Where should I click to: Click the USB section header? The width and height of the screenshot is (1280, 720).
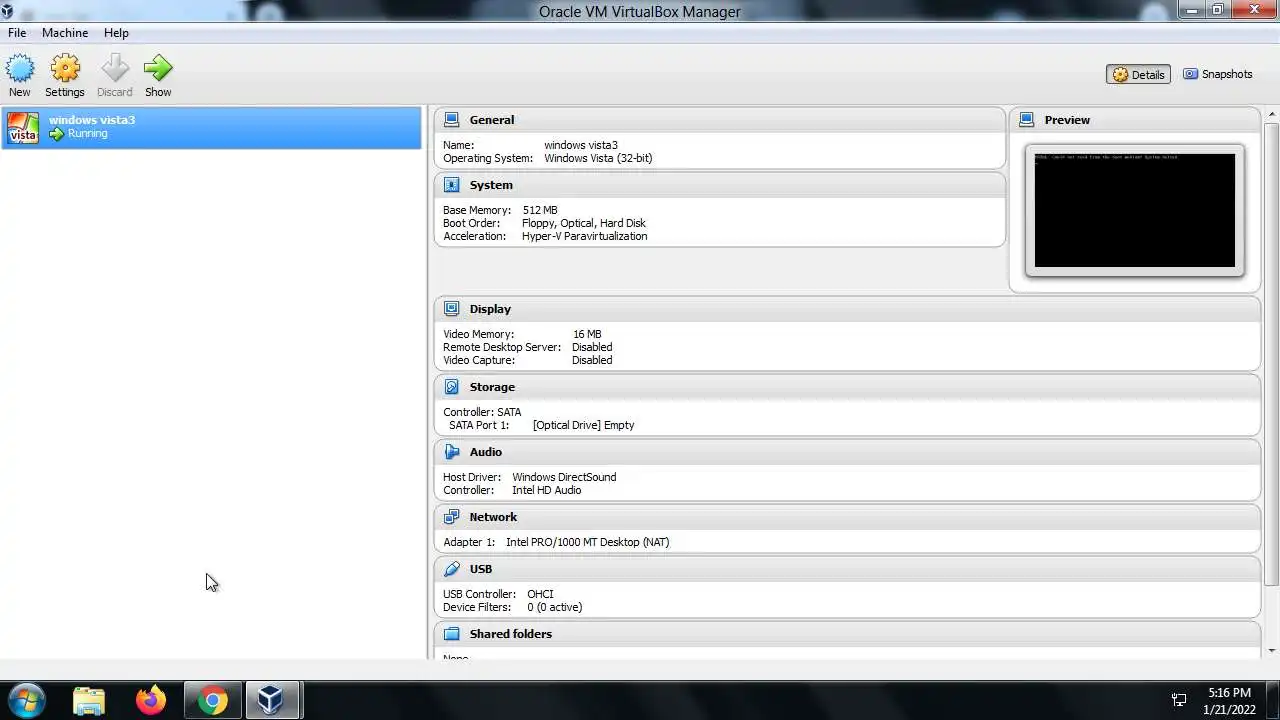coord(847,569)
